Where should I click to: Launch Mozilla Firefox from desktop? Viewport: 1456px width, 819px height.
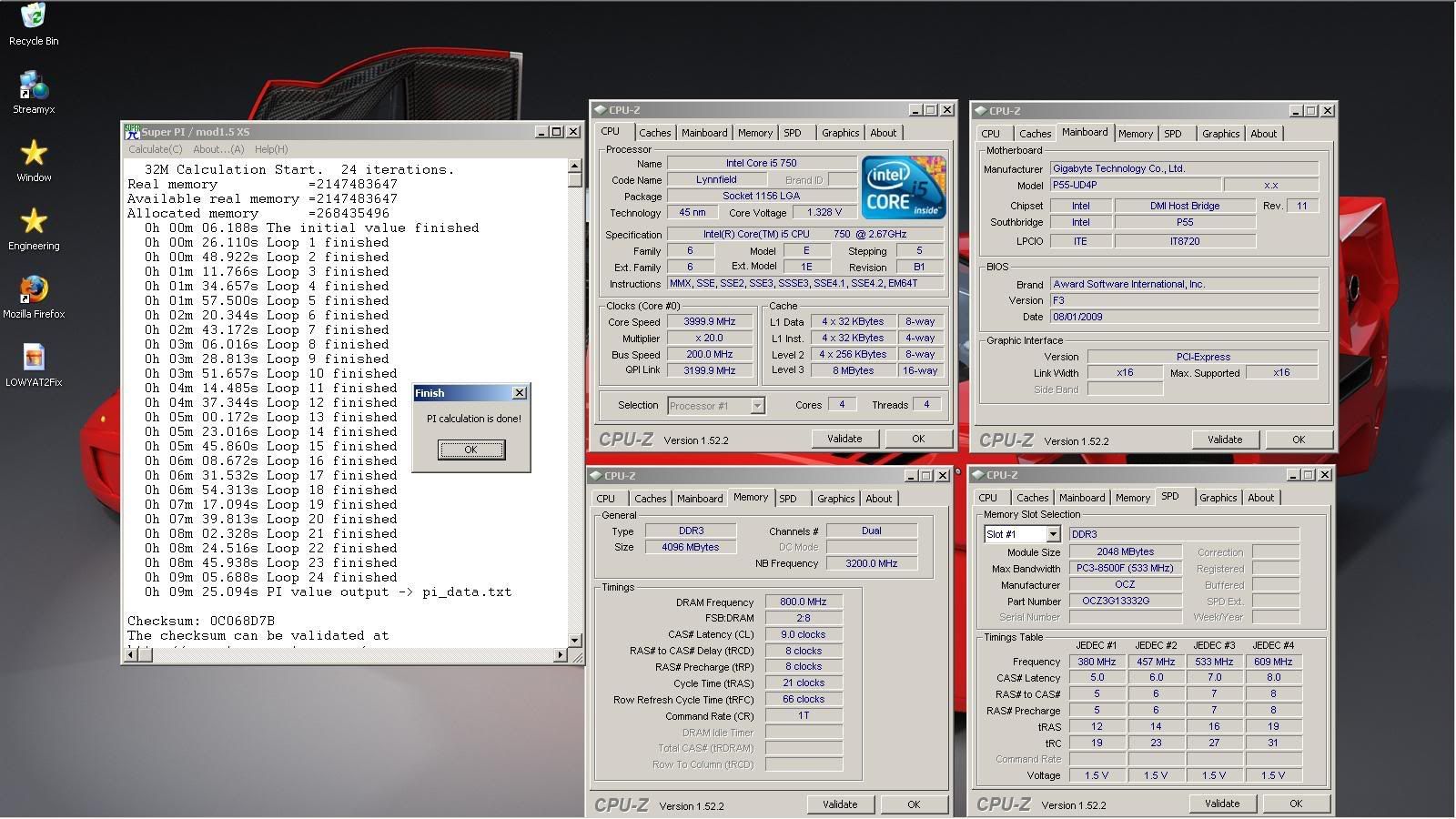click(34, 290)
